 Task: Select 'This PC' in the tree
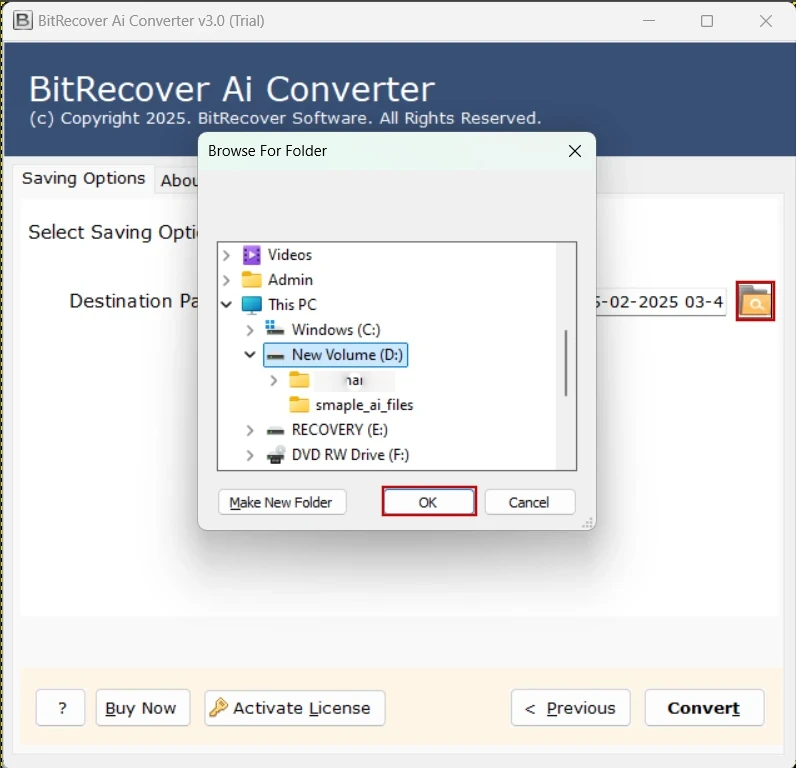[292, 305]
